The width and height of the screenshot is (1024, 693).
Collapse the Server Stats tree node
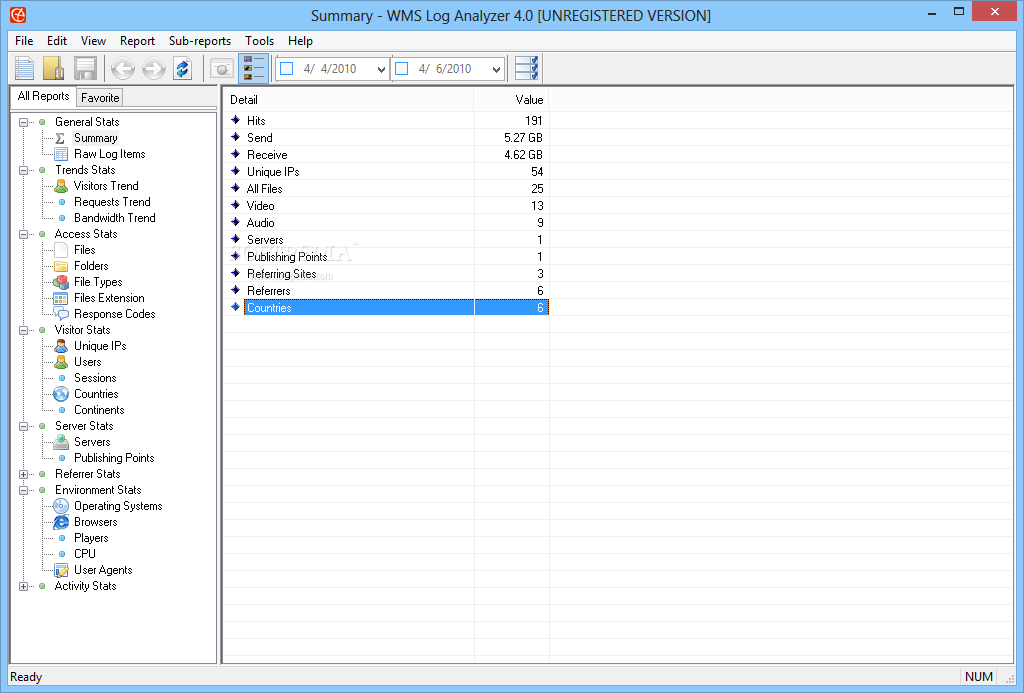24,427
